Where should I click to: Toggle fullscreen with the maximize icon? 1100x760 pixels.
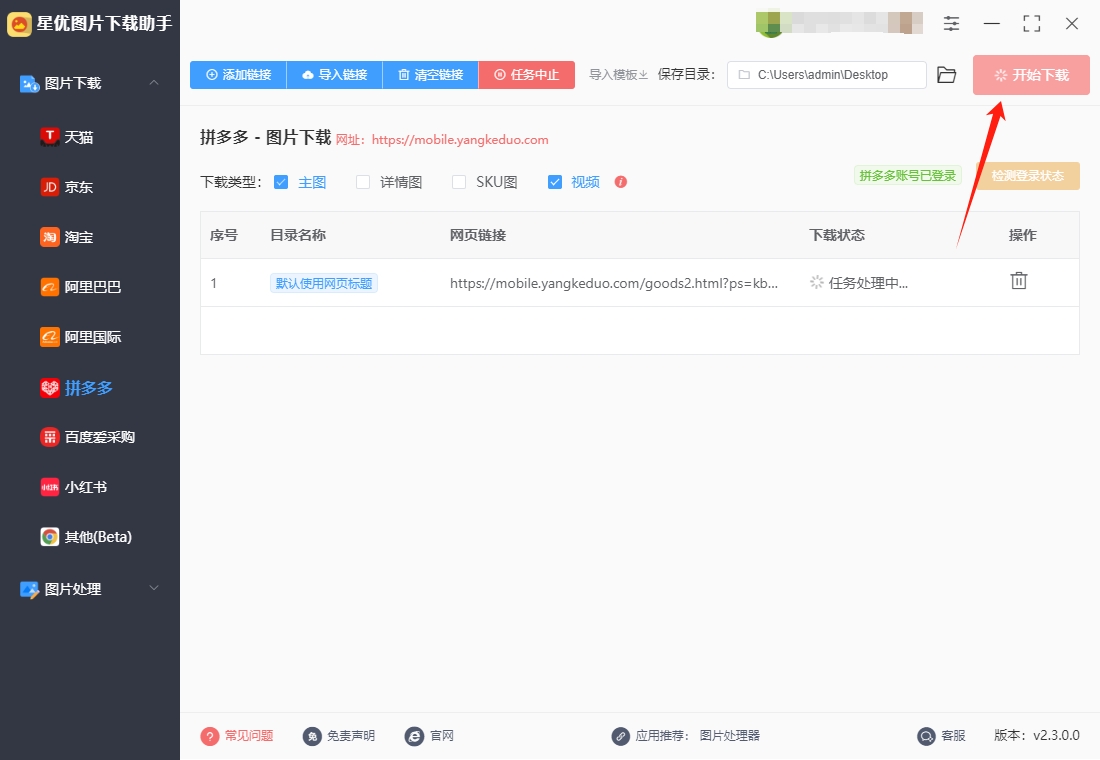tap(1031, 24)
